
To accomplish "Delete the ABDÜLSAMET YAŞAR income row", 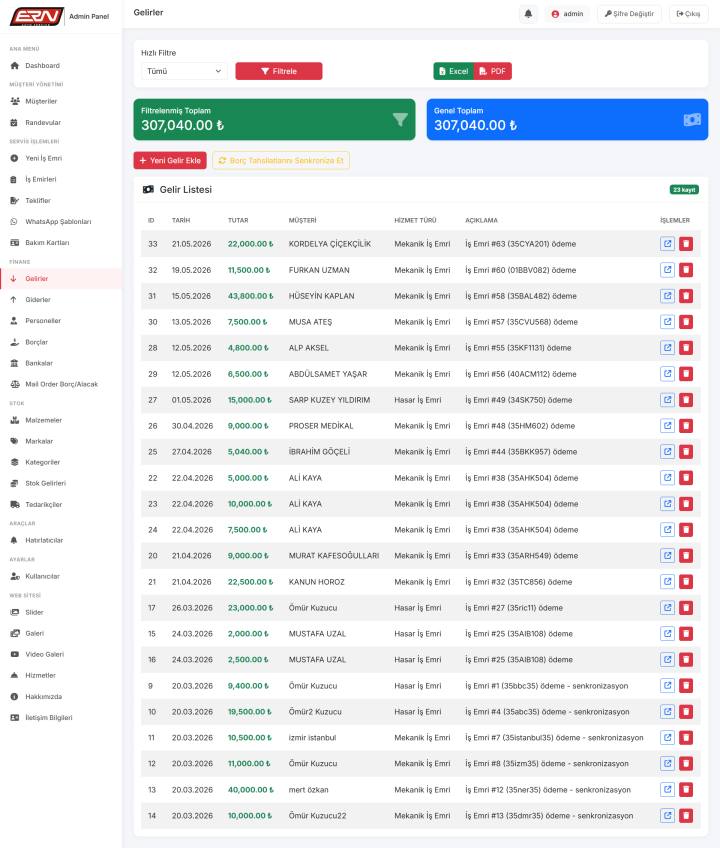I will click(686, 374).
